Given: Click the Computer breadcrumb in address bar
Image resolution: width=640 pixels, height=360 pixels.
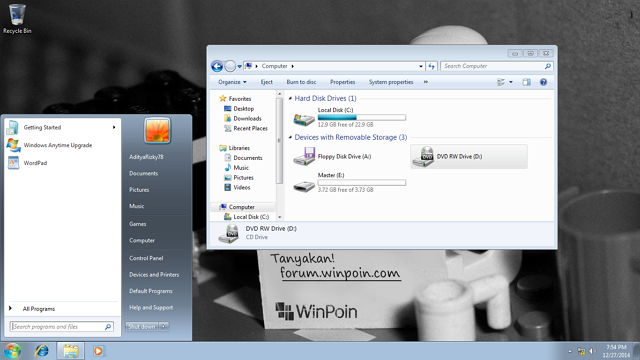Looking at the screenshot, I should pos(275,66).
